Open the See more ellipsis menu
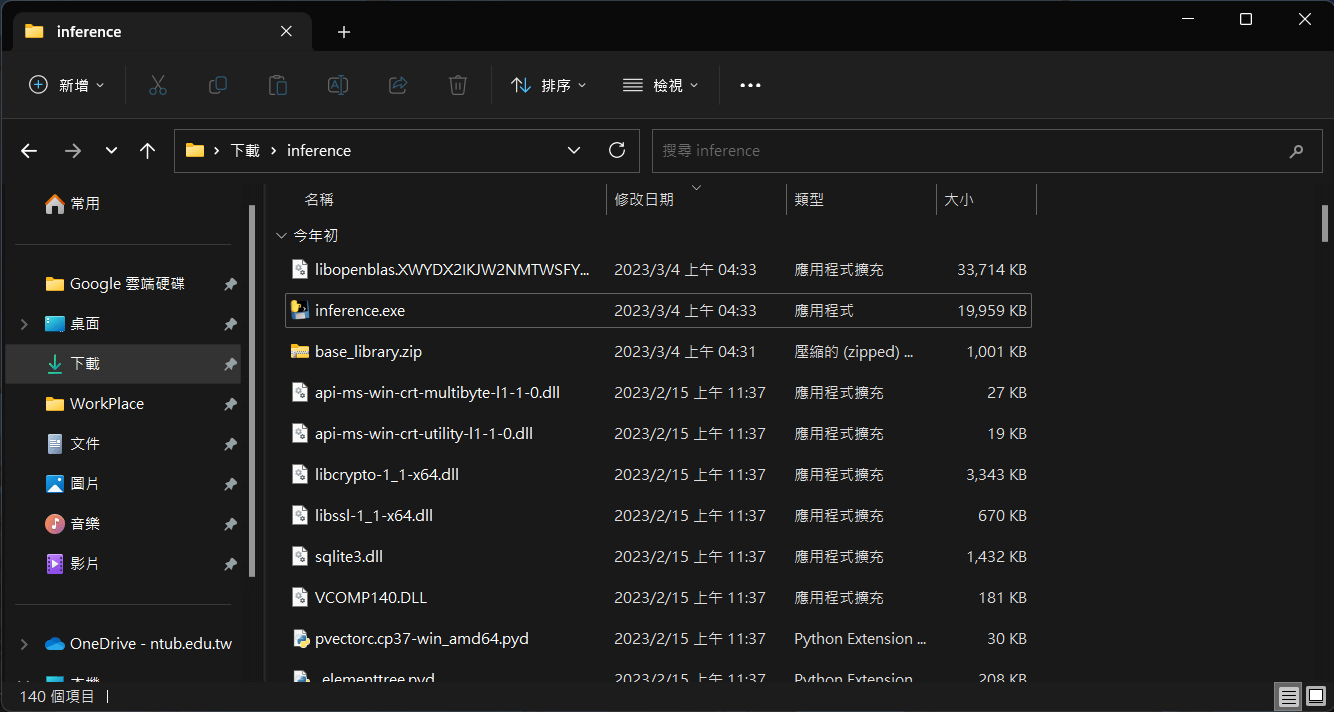 (x=750, y=86)
